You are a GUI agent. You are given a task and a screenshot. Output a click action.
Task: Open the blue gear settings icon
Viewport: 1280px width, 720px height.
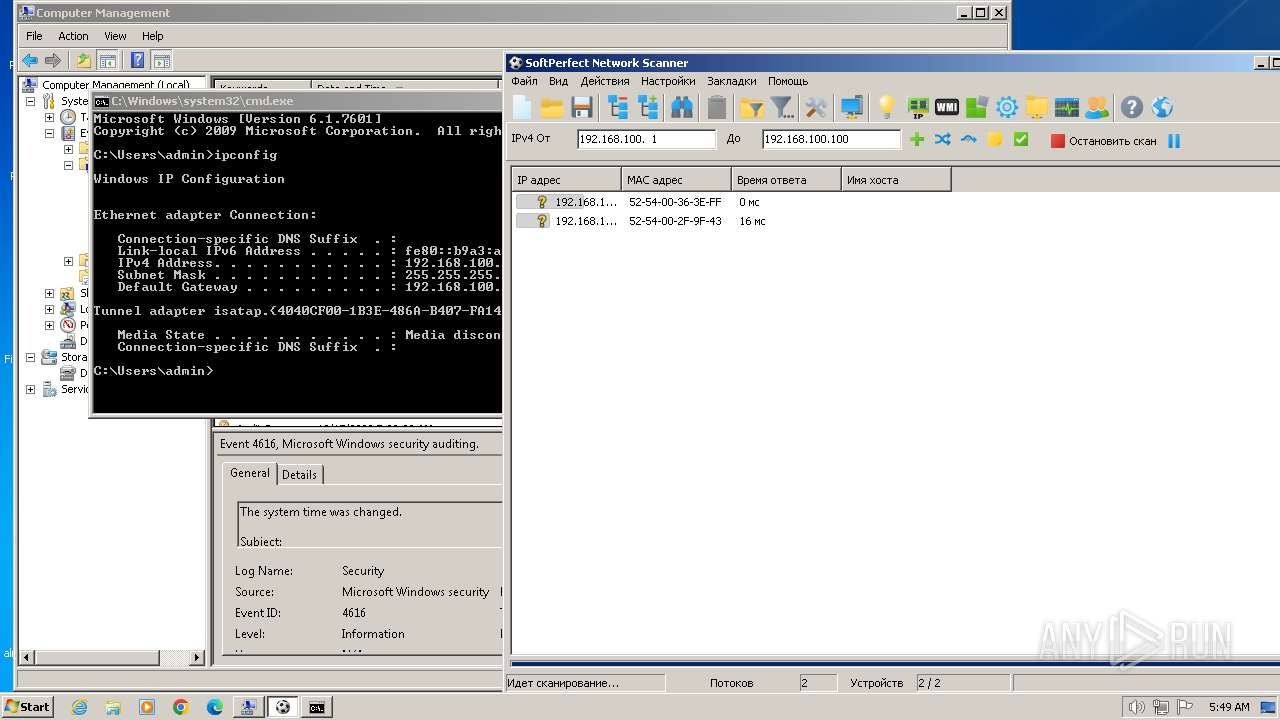(x=1006, y=107)
